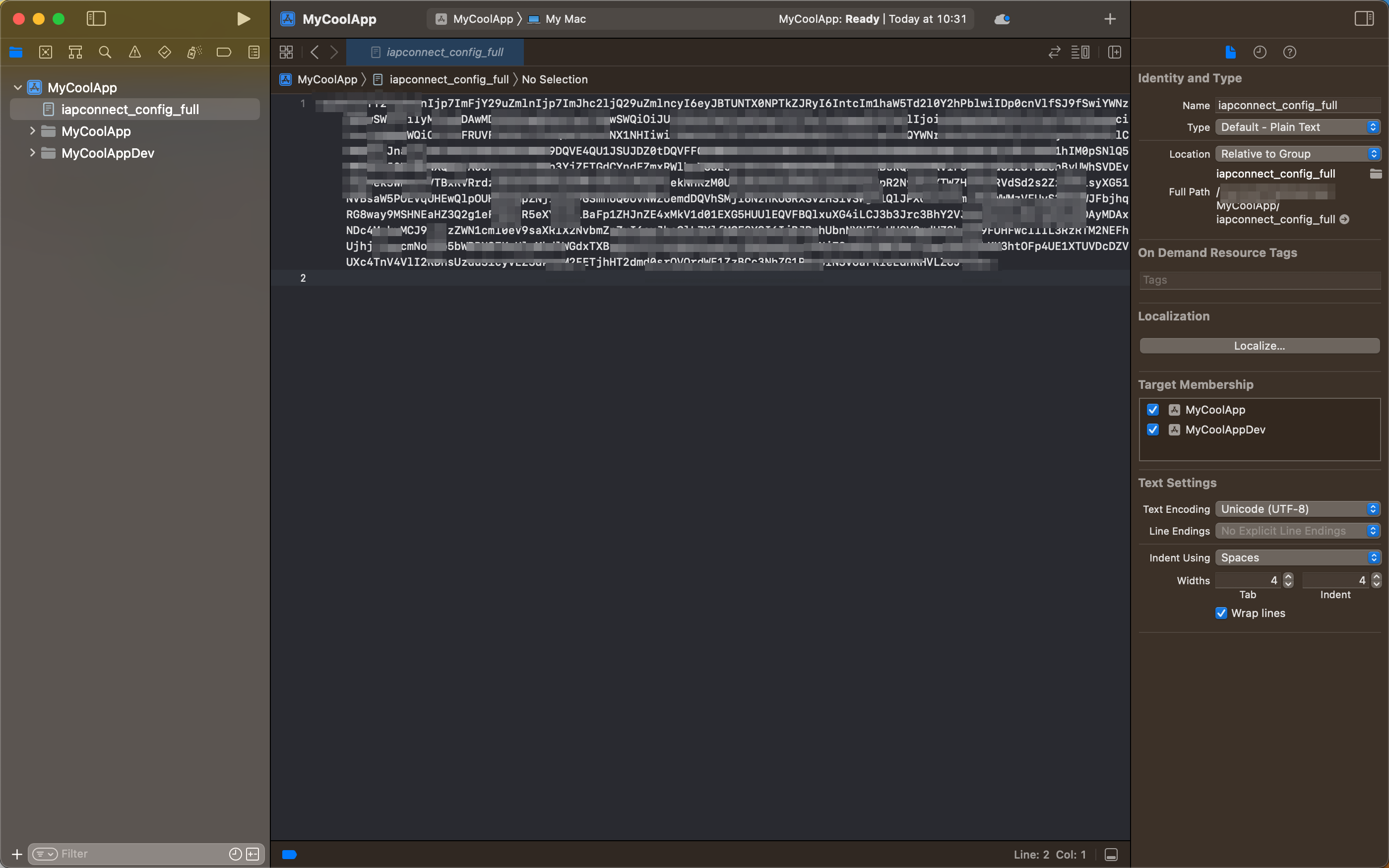Show the History inspector clock icon
Screen dimensions: 1389x868
click(1260, 52)
